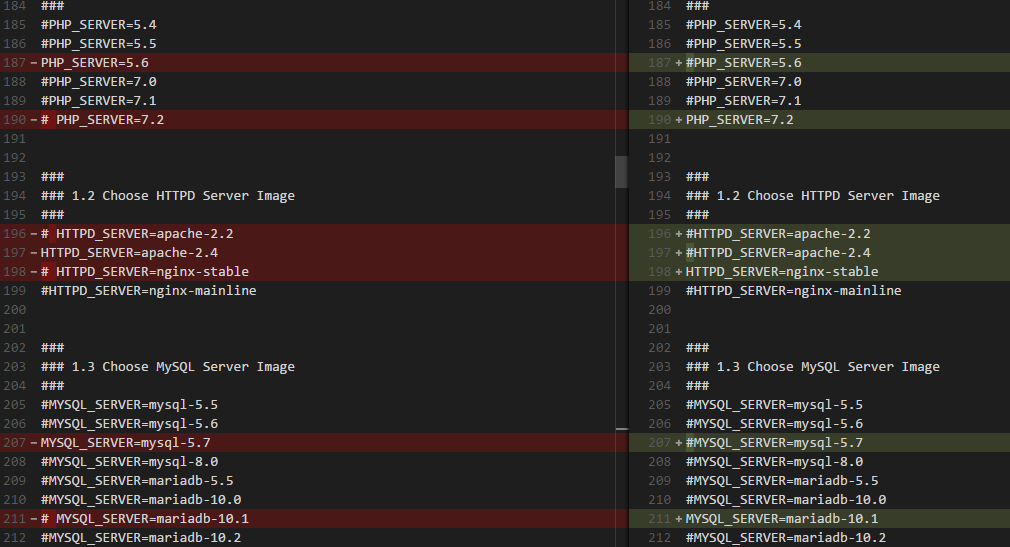Click line number 203 in left pane
The image size is (1010, 547).
click(x=15, y=367)
